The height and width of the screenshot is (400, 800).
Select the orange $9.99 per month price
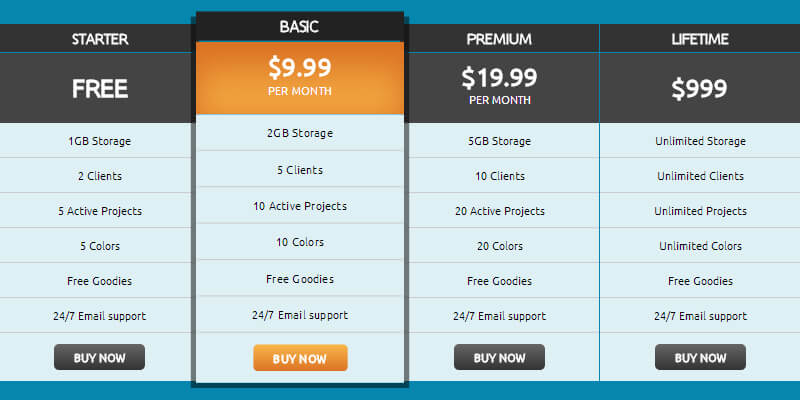pyautogui.click(x=300, y=77)
